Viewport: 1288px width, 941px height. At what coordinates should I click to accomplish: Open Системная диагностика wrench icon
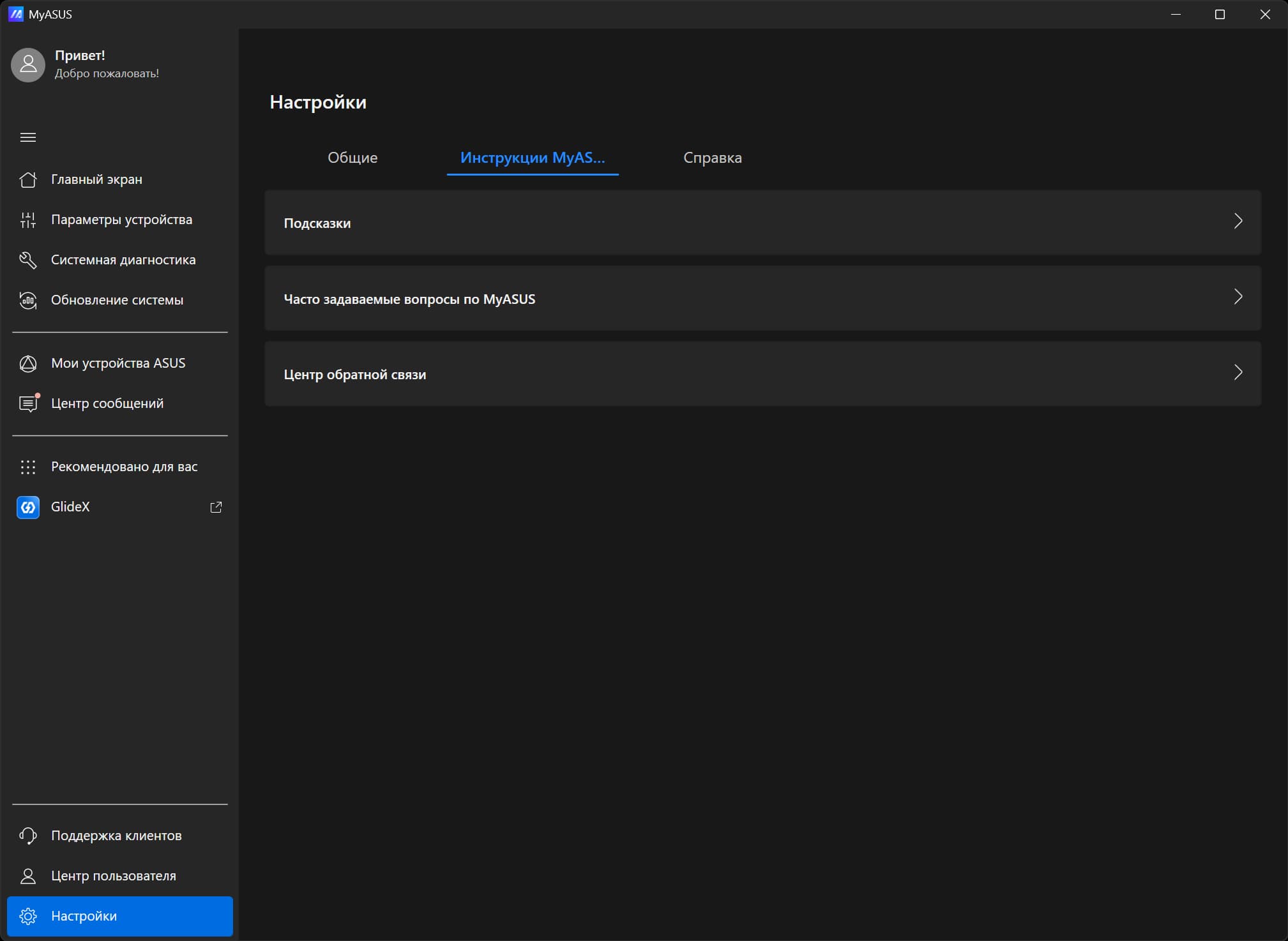coord(27,260)
